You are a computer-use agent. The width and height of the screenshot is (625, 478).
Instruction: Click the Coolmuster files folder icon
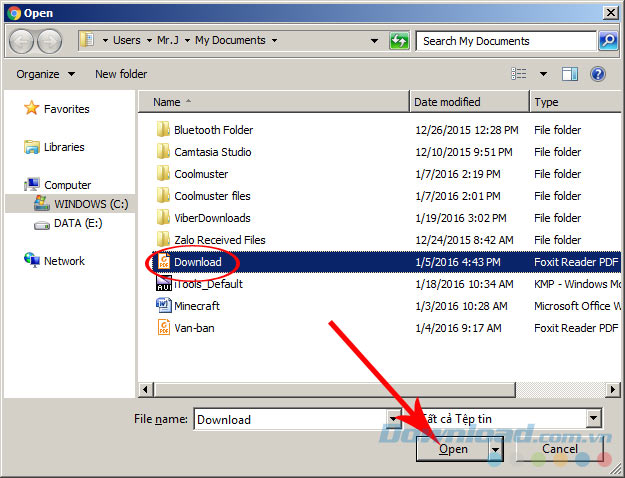point(163,195)
